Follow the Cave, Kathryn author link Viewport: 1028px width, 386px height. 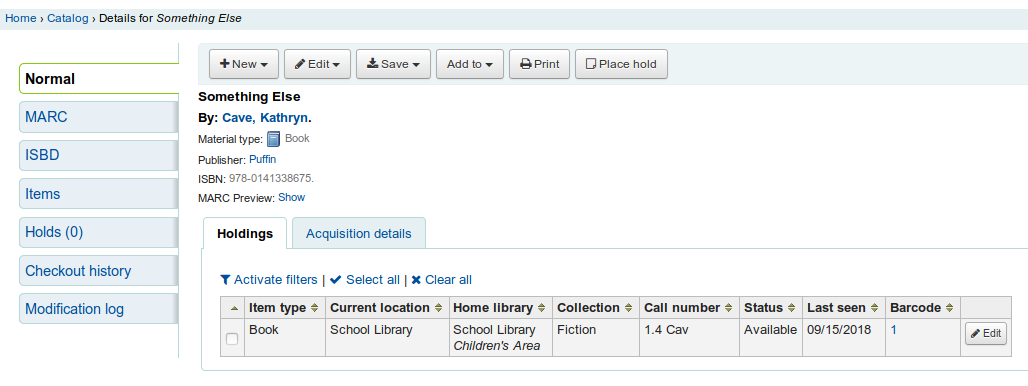click(266, 118)
